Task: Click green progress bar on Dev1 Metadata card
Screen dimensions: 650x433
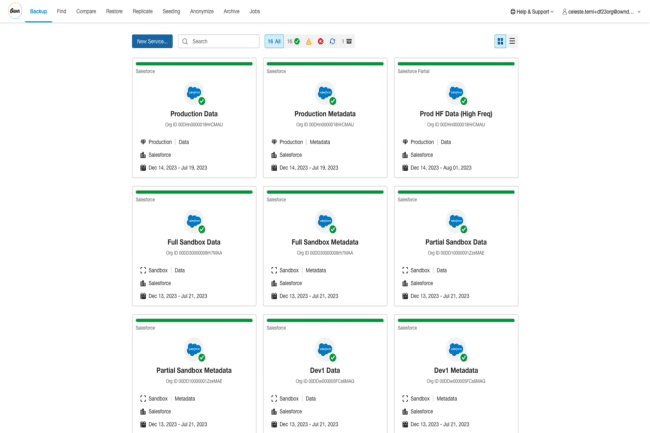Action: click(x=456, y=320)
